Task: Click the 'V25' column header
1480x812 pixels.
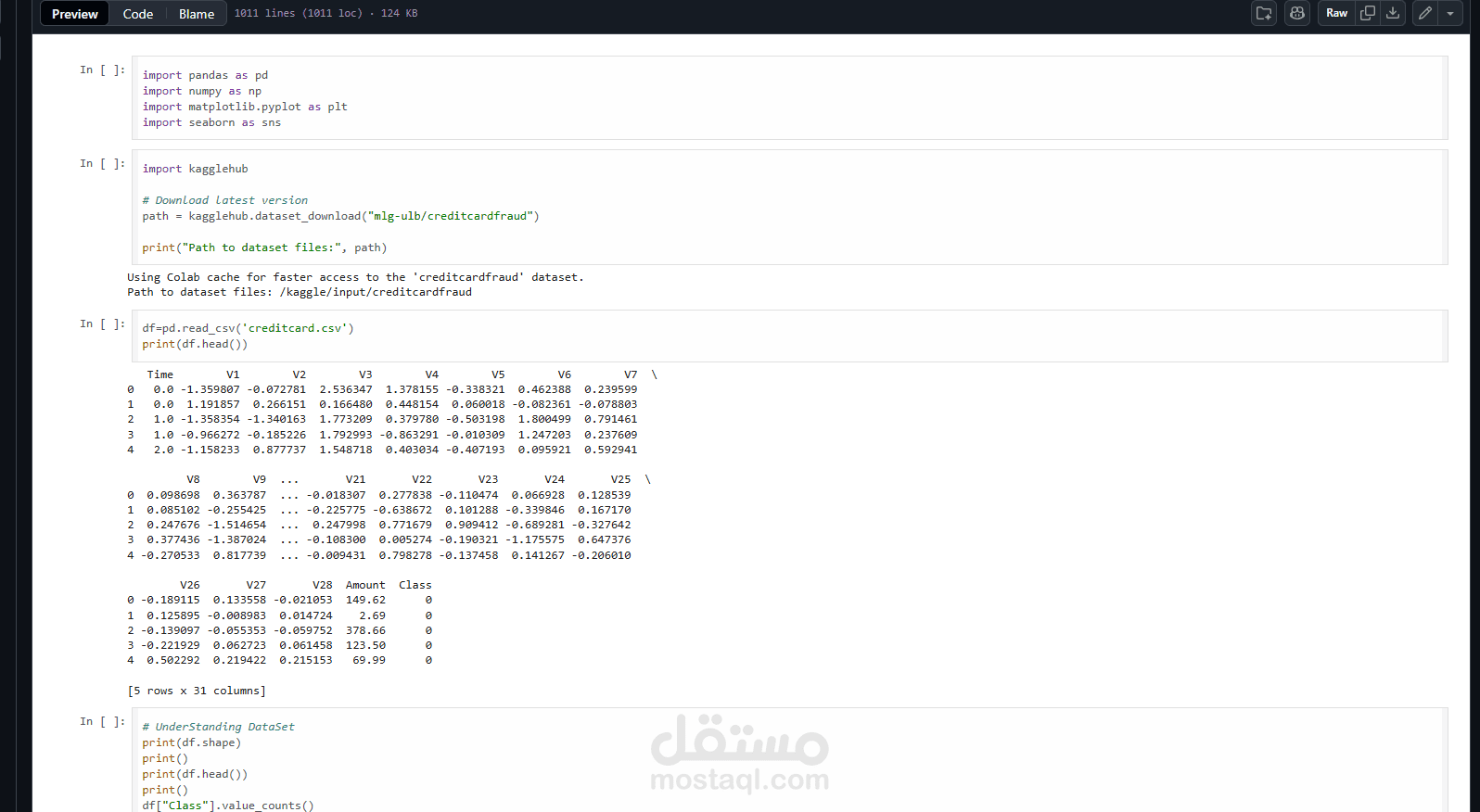Action: coord(620,479)
